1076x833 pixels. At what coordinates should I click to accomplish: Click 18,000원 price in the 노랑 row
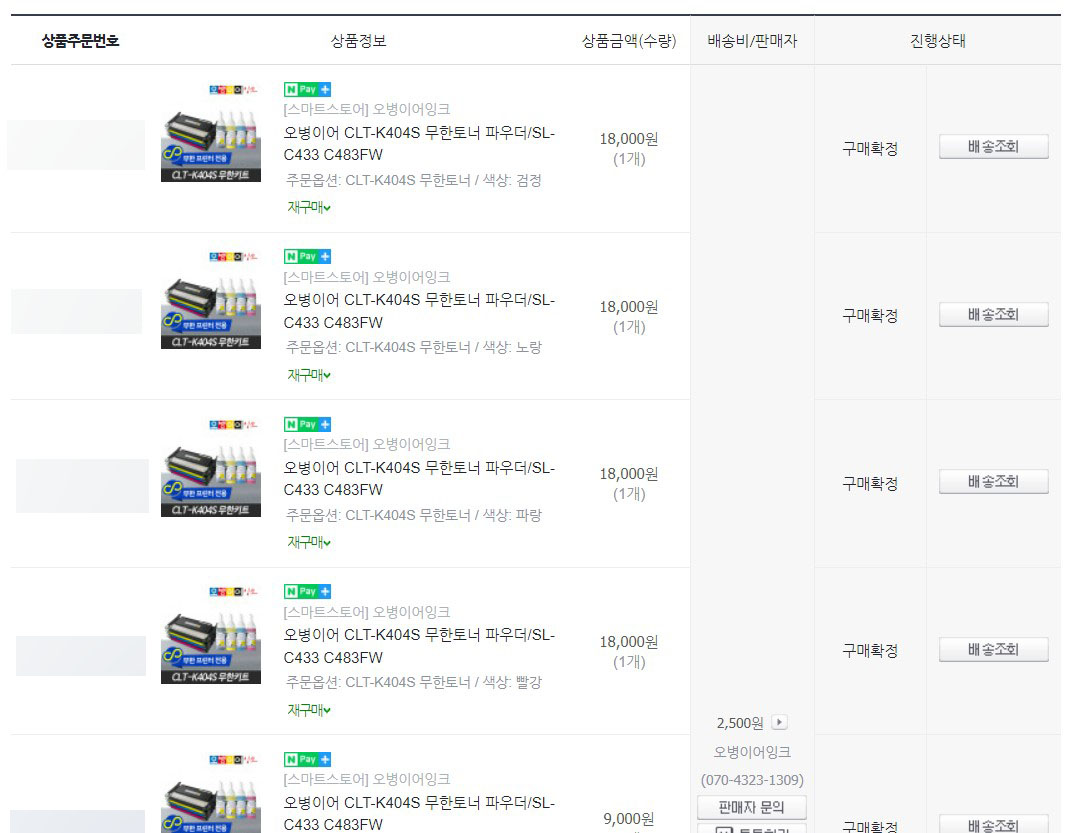click(x=629, y=307)
